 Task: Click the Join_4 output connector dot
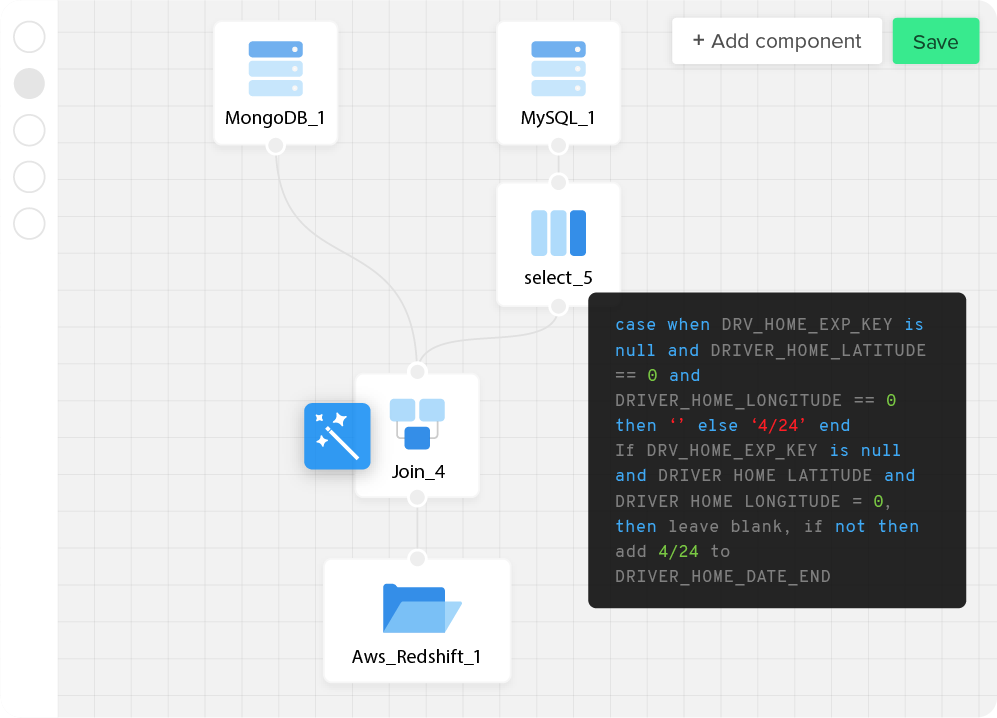click(x=417, y=498)
